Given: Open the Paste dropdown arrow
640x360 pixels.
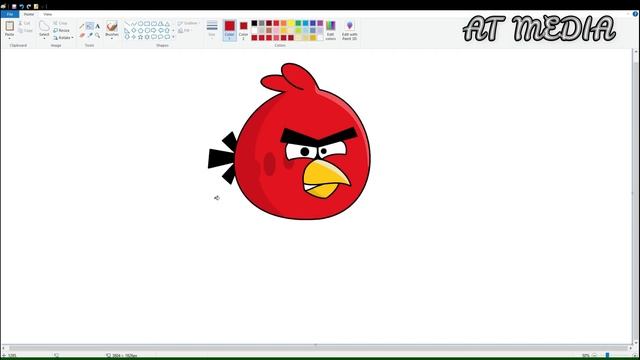Looking at the screenshot, I should click(9, 38).
